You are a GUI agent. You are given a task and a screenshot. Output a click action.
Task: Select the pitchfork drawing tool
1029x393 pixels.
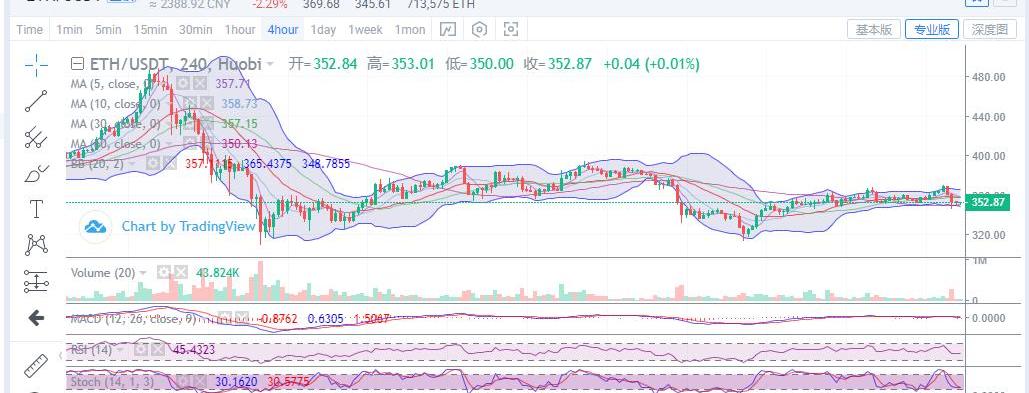[36, 137]
